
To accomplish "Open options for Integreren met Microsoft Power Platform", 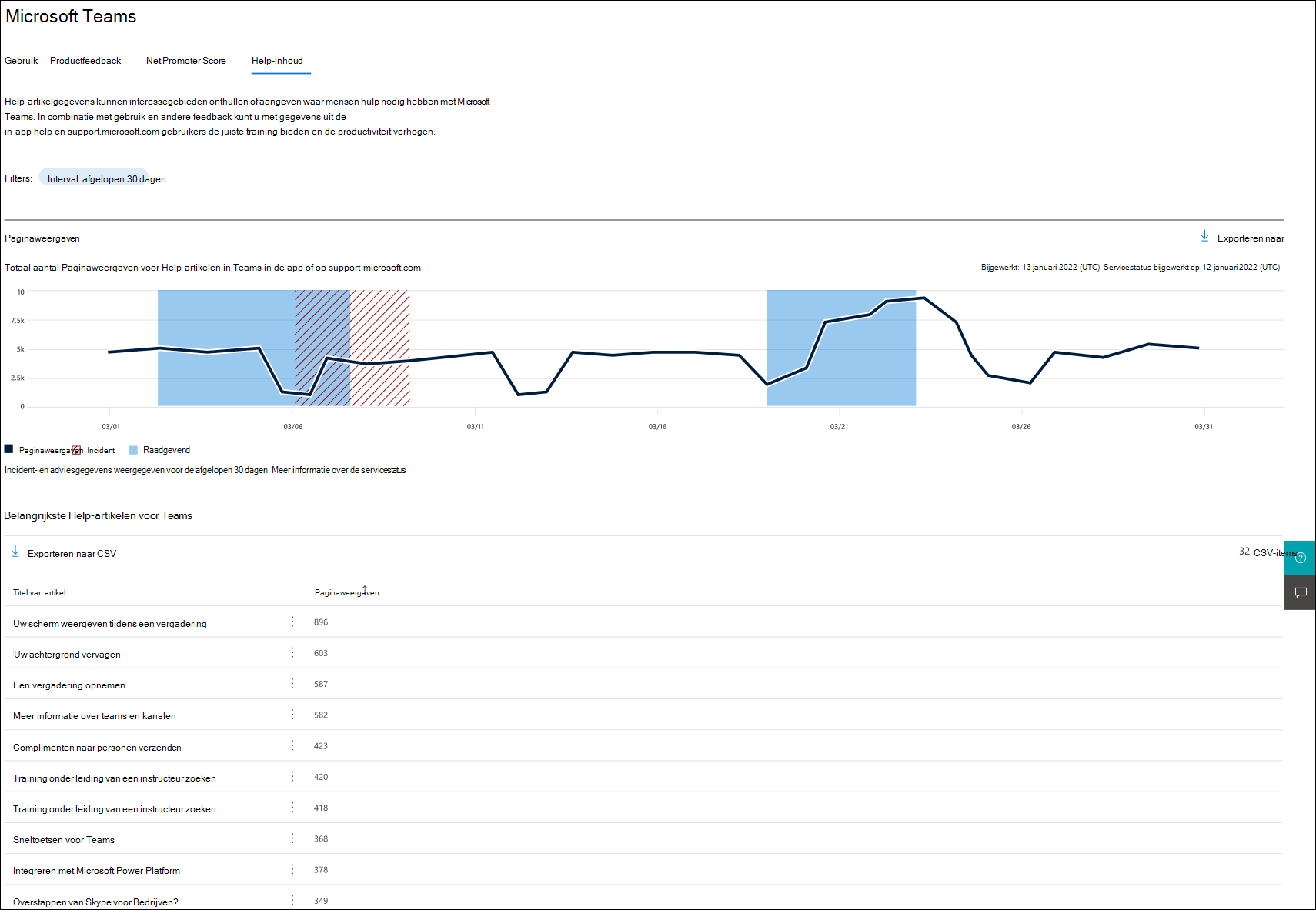I will 292,869.
